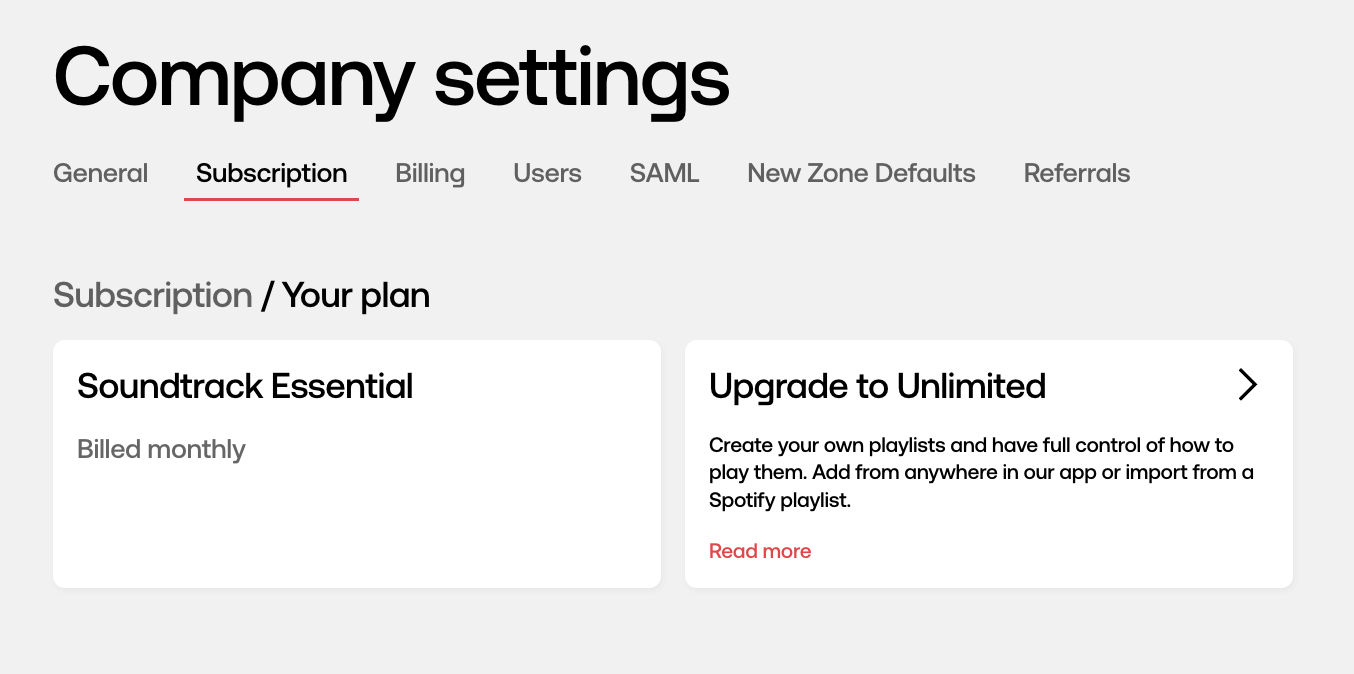Select the New Zone Defaults tab
The width and height of the screenshot is (1354, 674).
(861, 173)
